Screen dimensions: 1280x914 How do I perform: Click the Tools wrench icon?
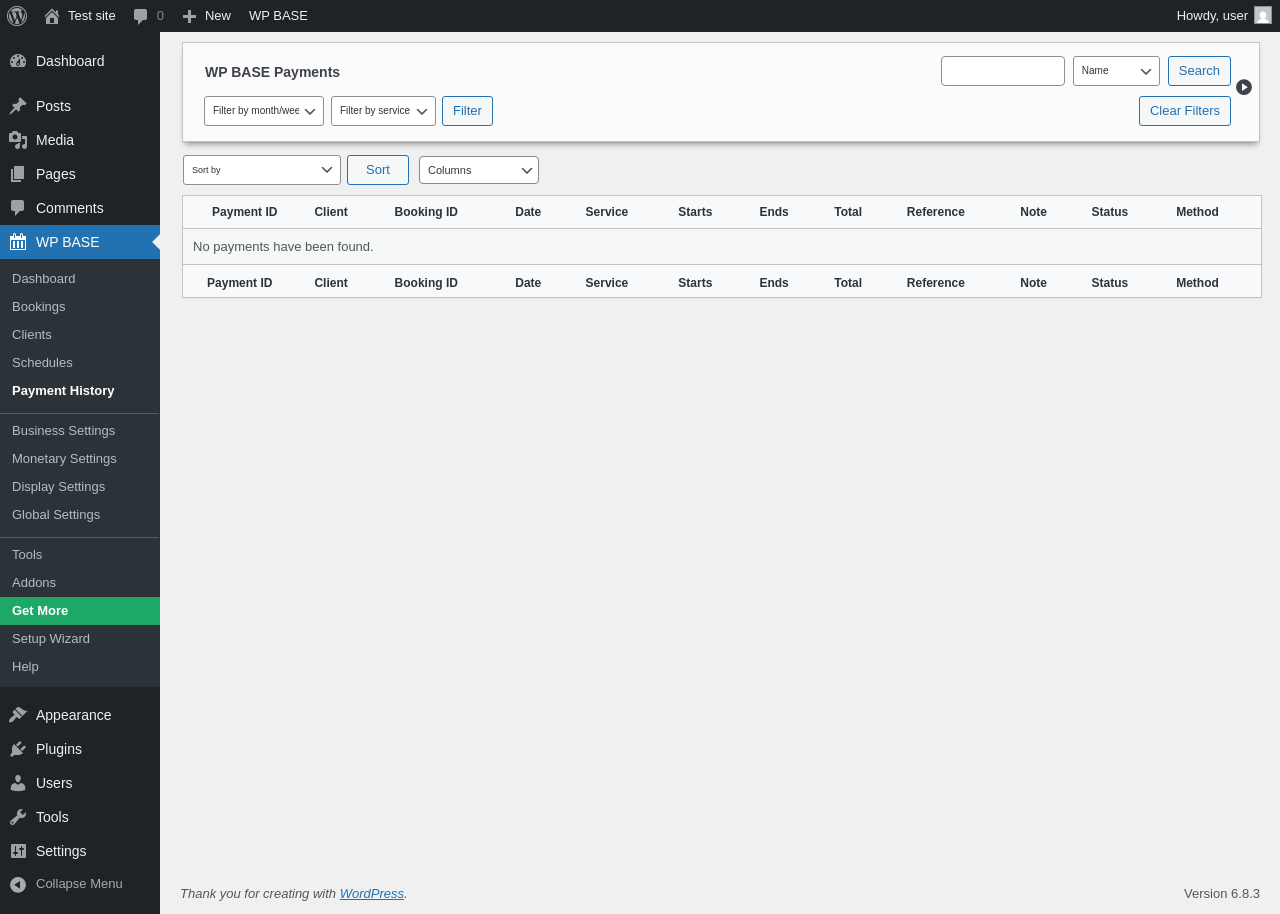[18, 817]
